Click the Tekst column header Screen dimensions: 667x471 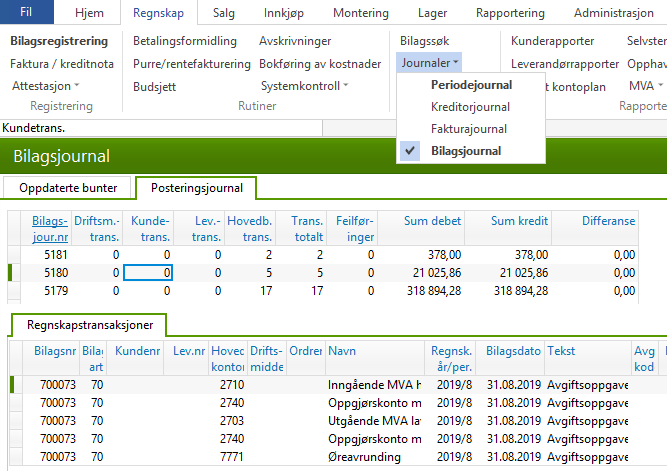coord(588,358)
